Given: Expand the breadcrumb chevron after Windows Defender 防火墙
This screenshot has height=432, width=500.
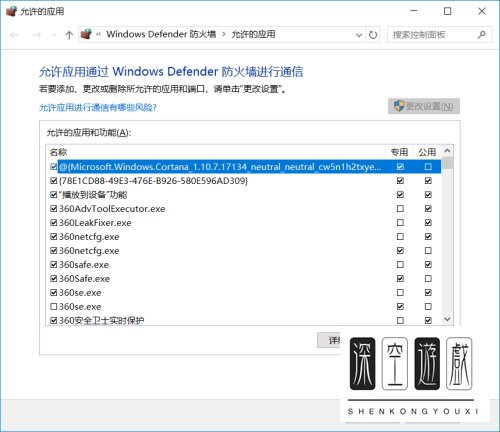Looking at the screenshot, I should (x=224, y=34).
